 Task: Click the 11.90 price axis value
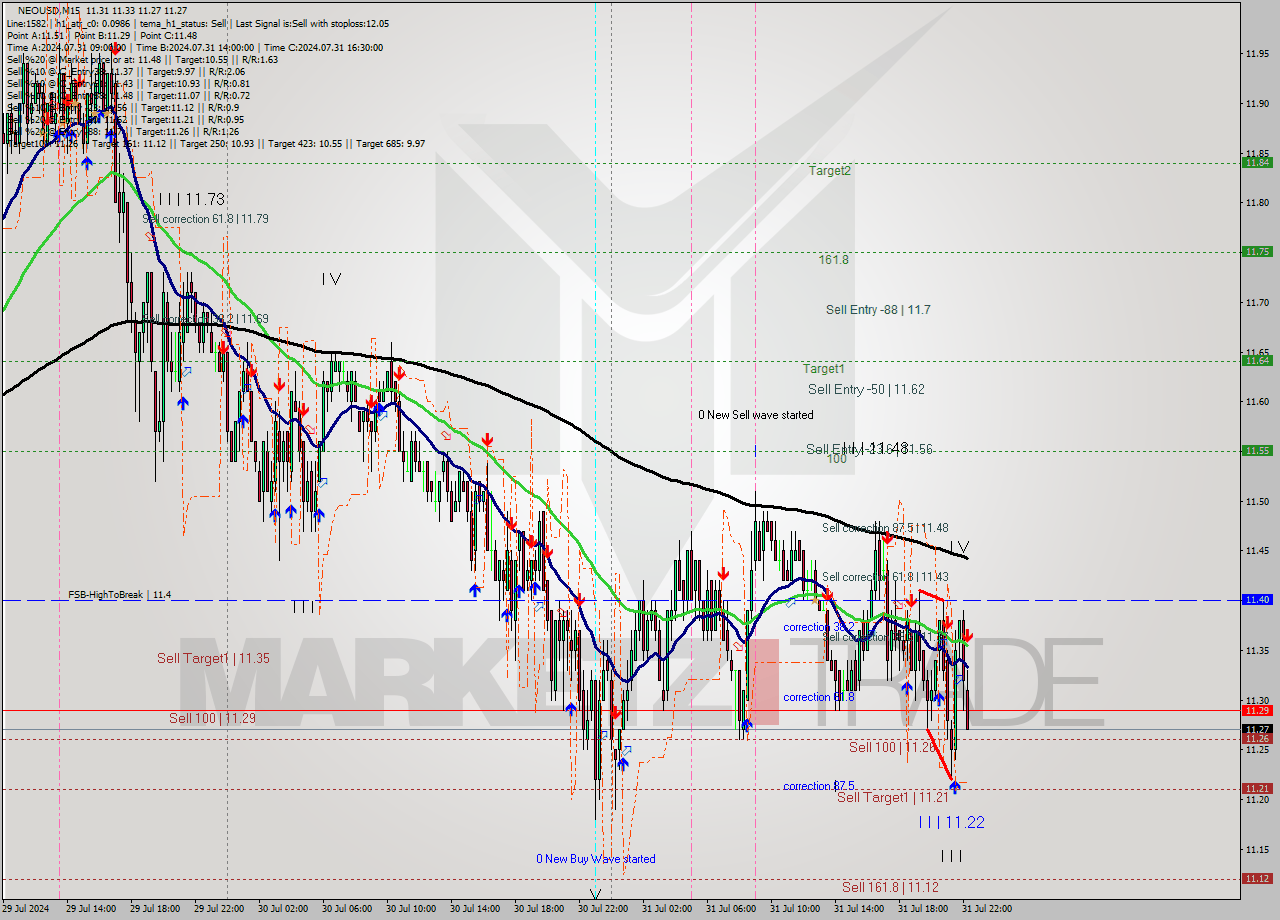tap(1256, 103)
